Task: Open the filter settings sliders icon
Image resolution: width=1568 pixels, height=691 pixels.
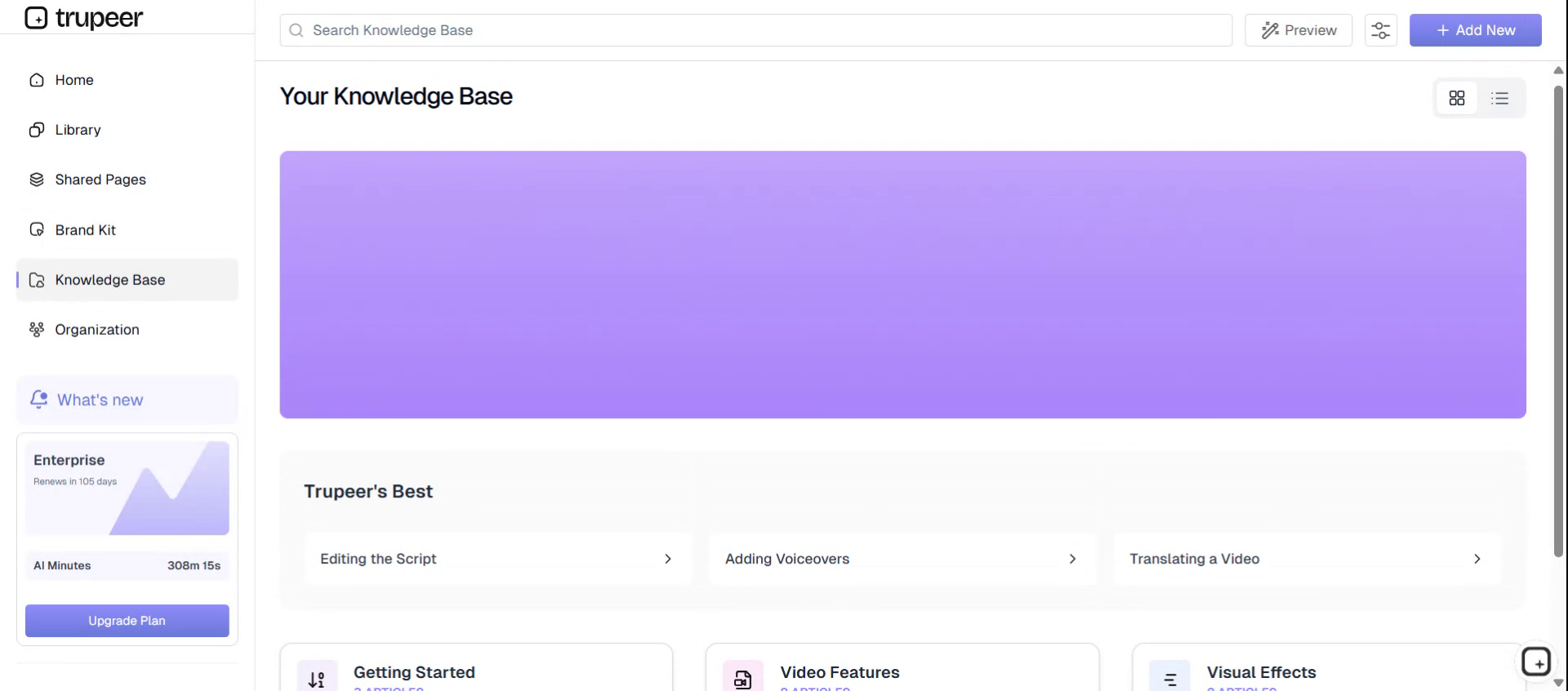Action: [1381, 30]
